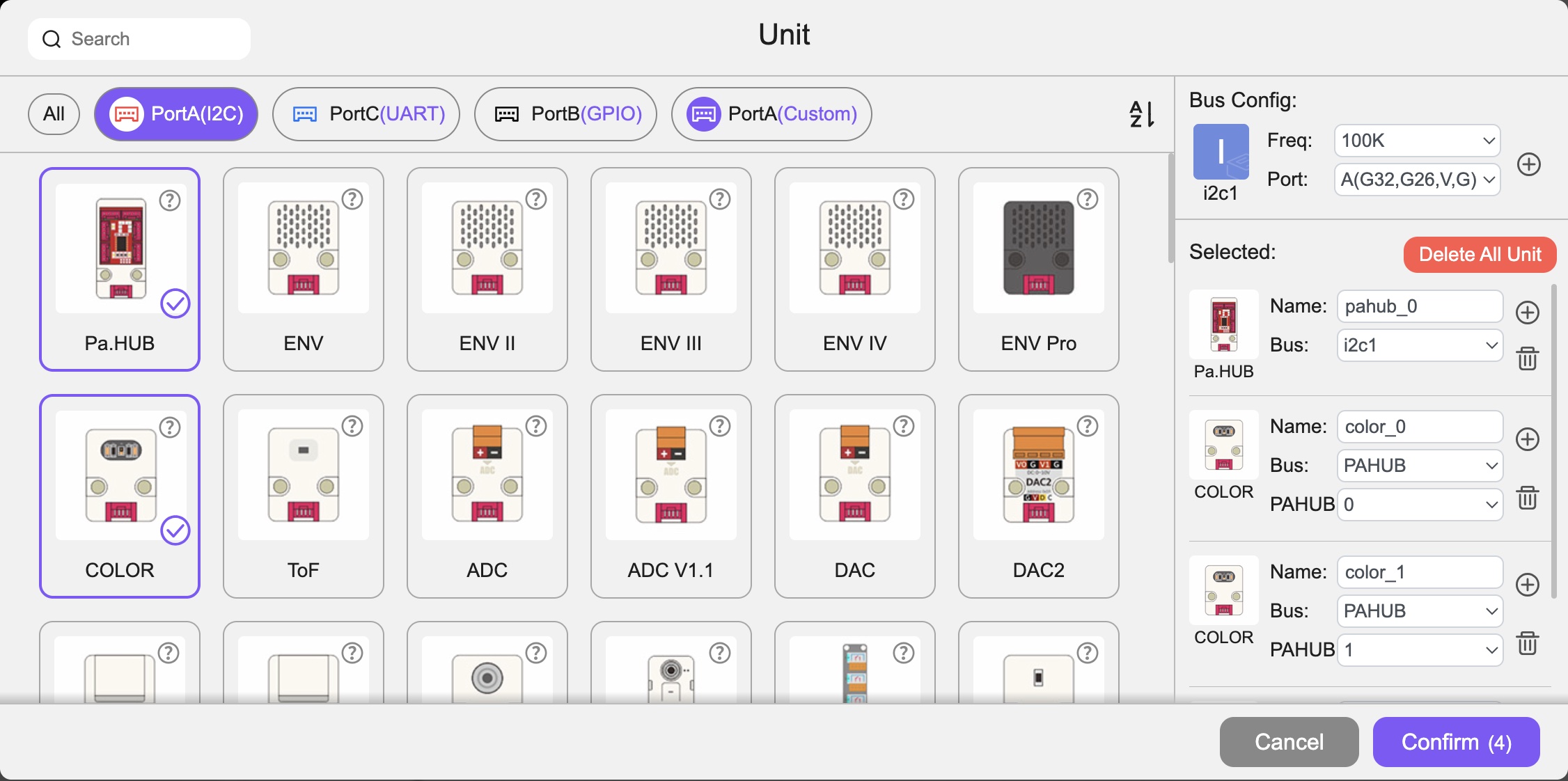Select the ENV IV unit card
This screenshot has width=1568, height=781.
pyautogui.click(x=855, y=269)
